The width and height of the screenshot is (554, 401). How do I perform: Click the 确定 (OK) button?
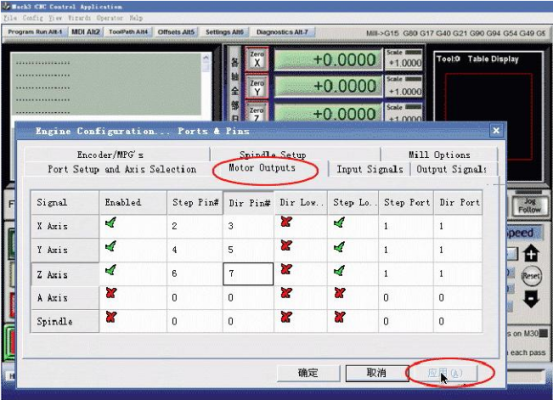click(x=308, y=373)
